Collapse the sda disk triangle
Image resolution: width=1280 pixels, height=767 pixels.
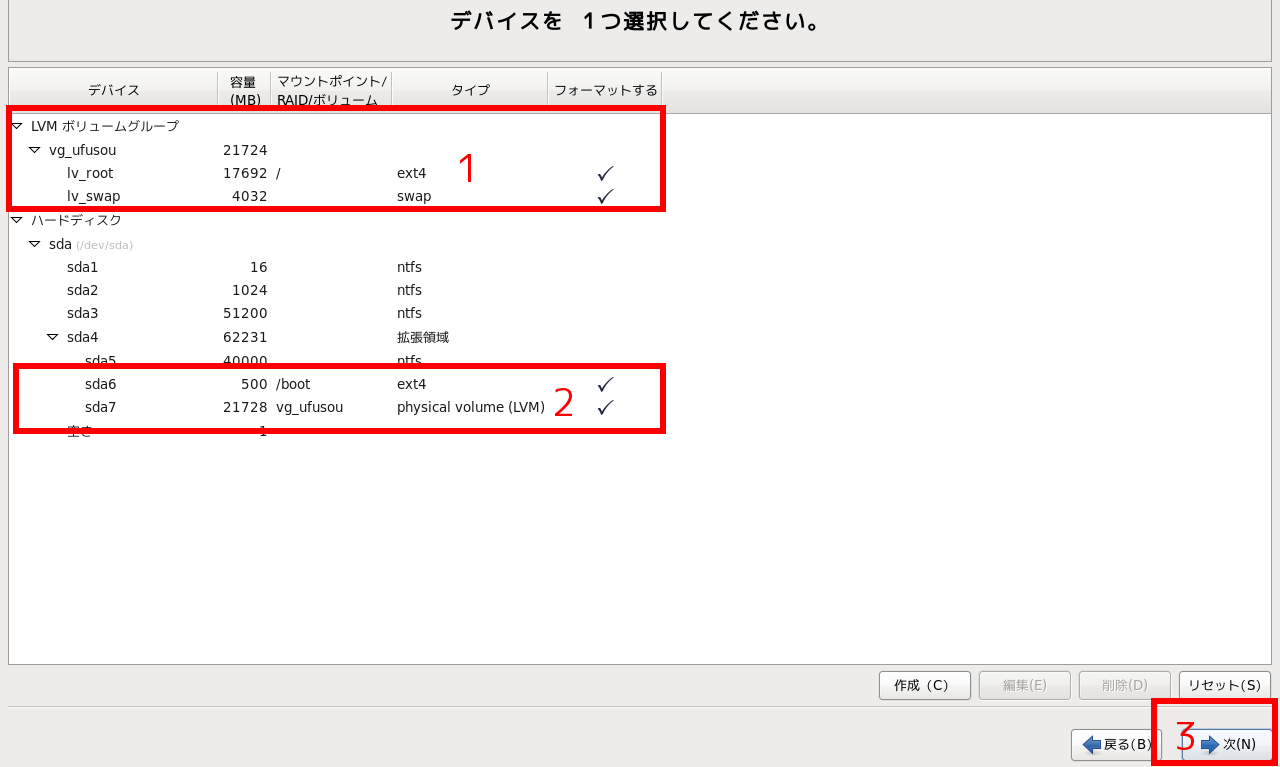pyautogui.click(x=35, y=244)
